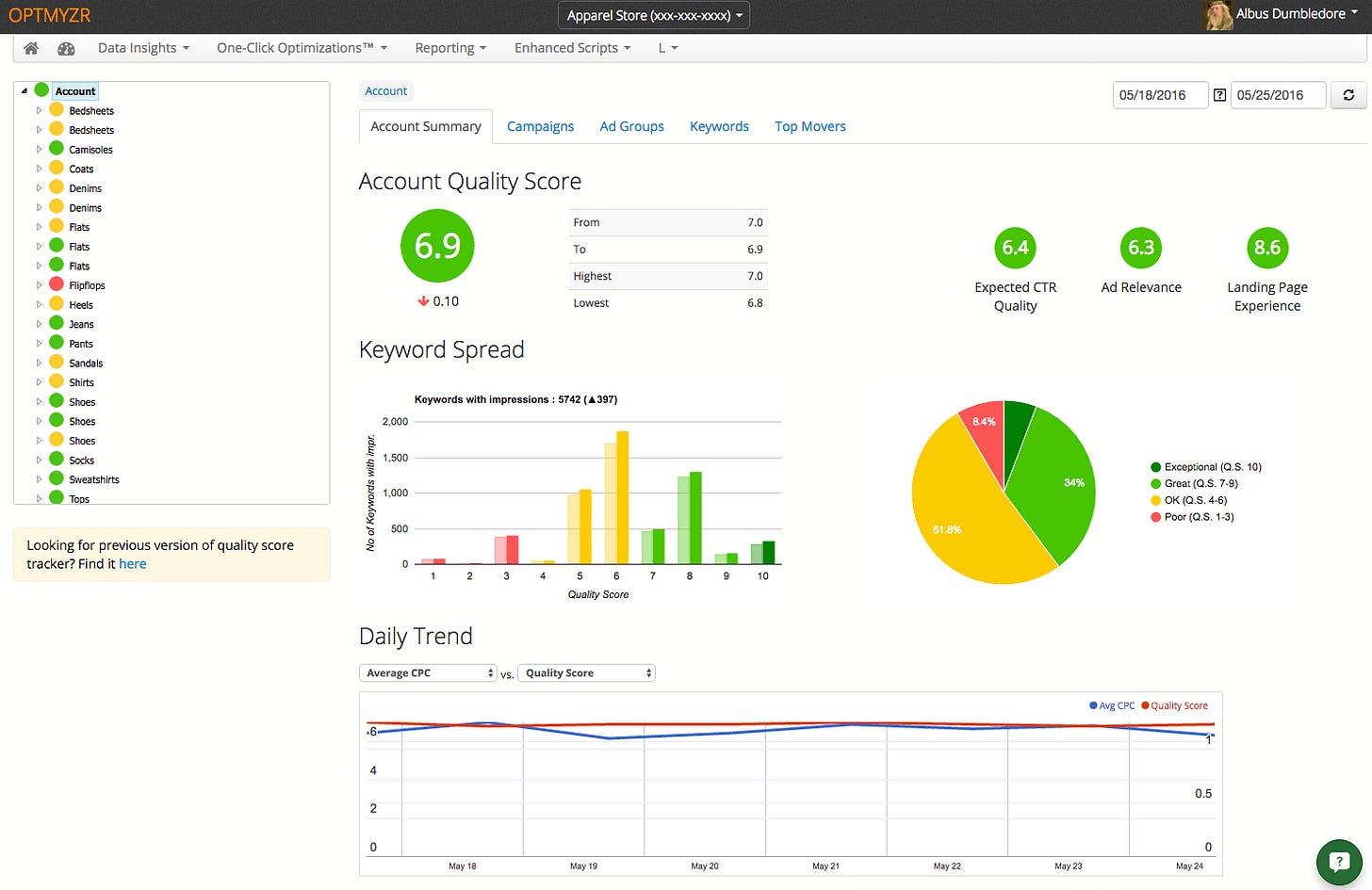This screenshot has width=1372, height=890.
Task: Open the dashboard gauge icon
Action: point(66,48)
